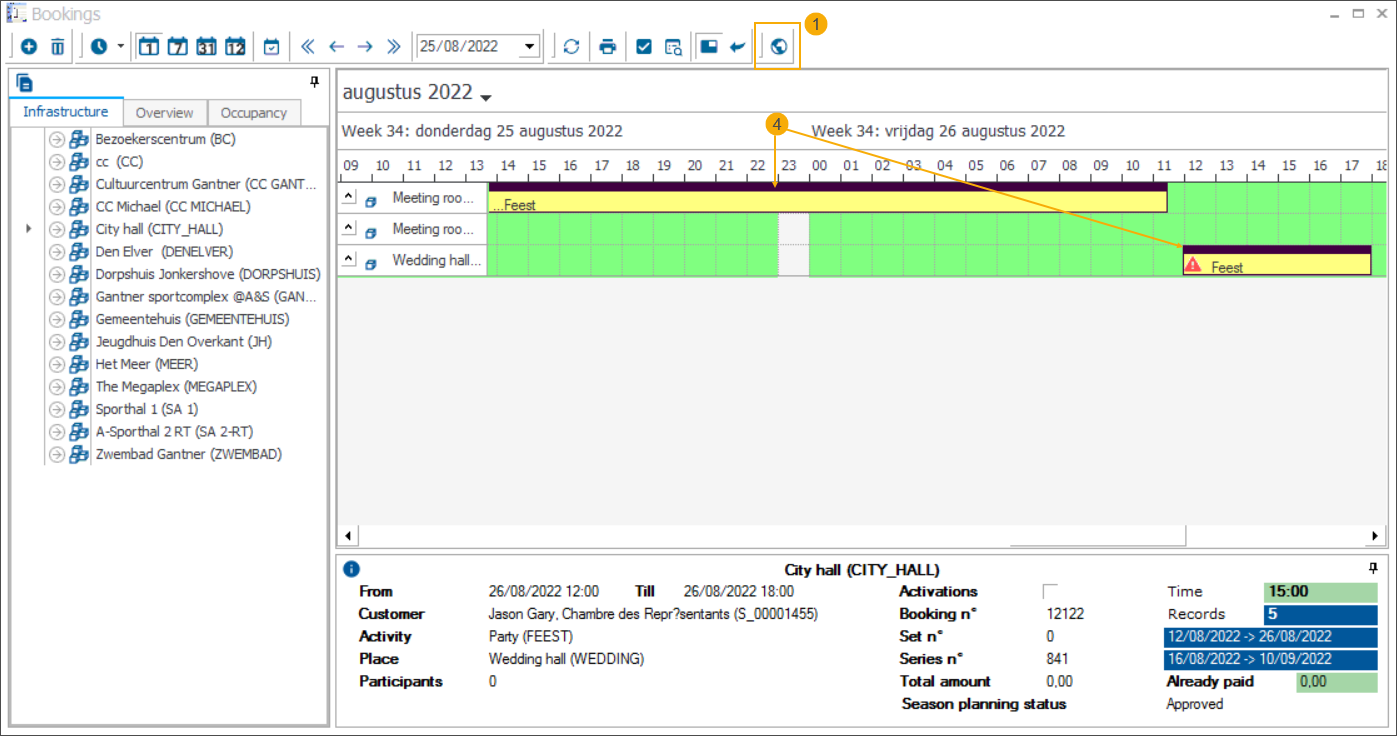Expand the Den Elver (DENELVER) node
This screenshot has width=1397, height=736.
[x=56, y=252]
